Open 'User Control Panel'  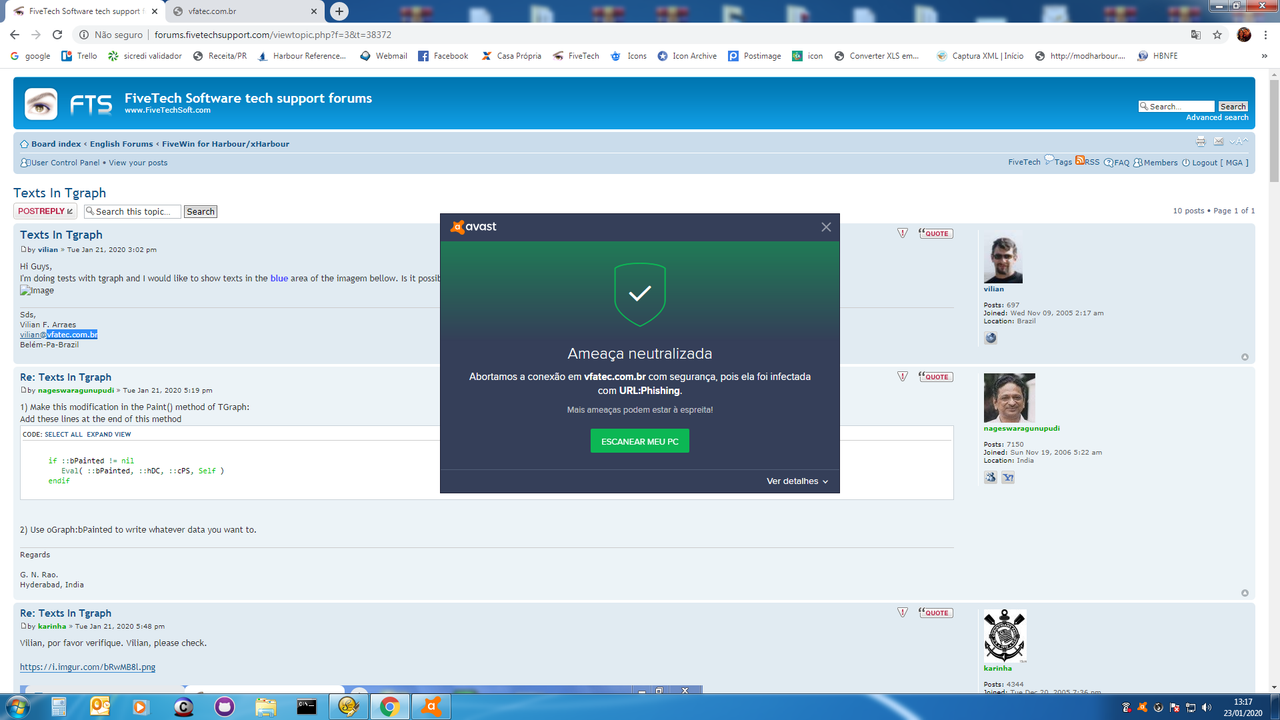click(x=65, y=163)
